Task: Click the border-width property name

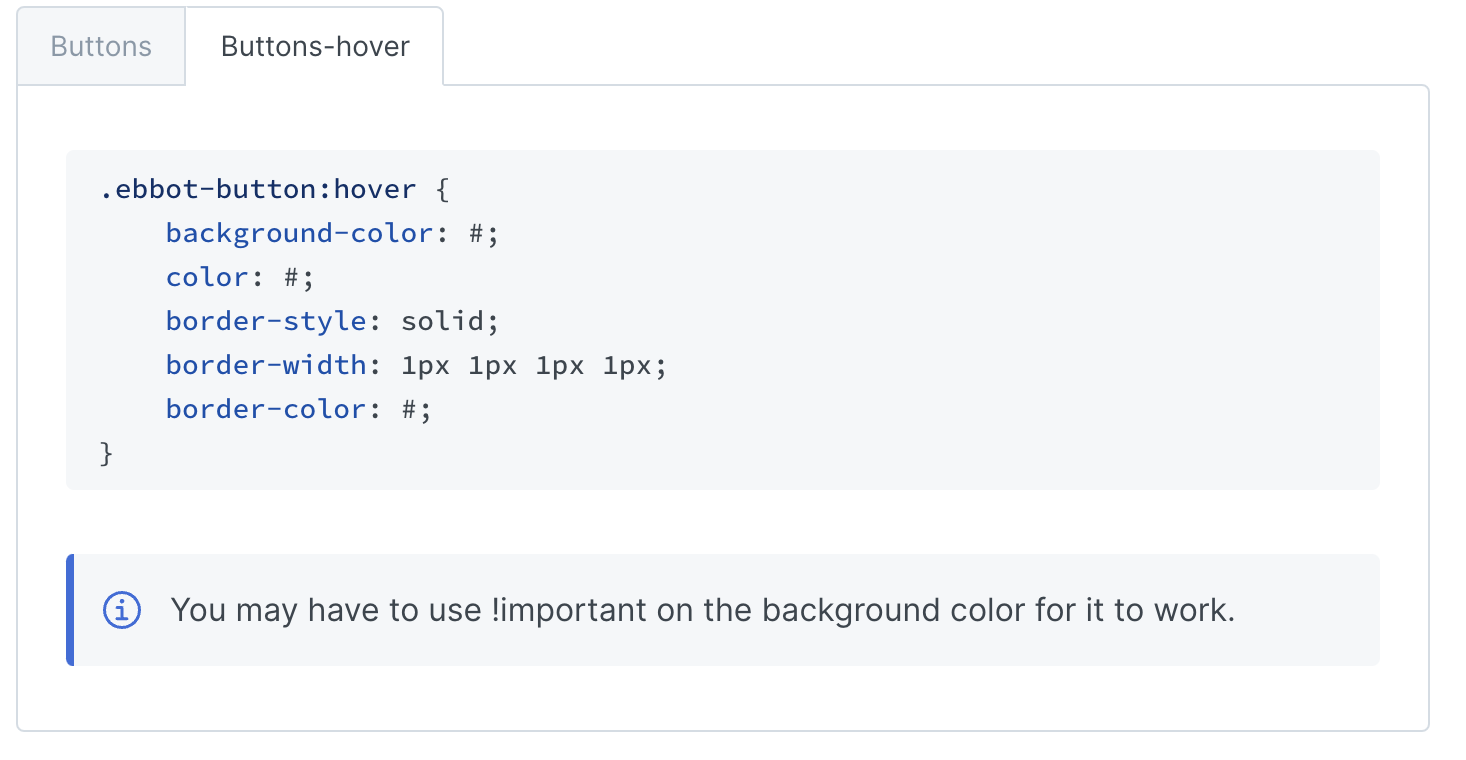Action: [x=266, y=365]
